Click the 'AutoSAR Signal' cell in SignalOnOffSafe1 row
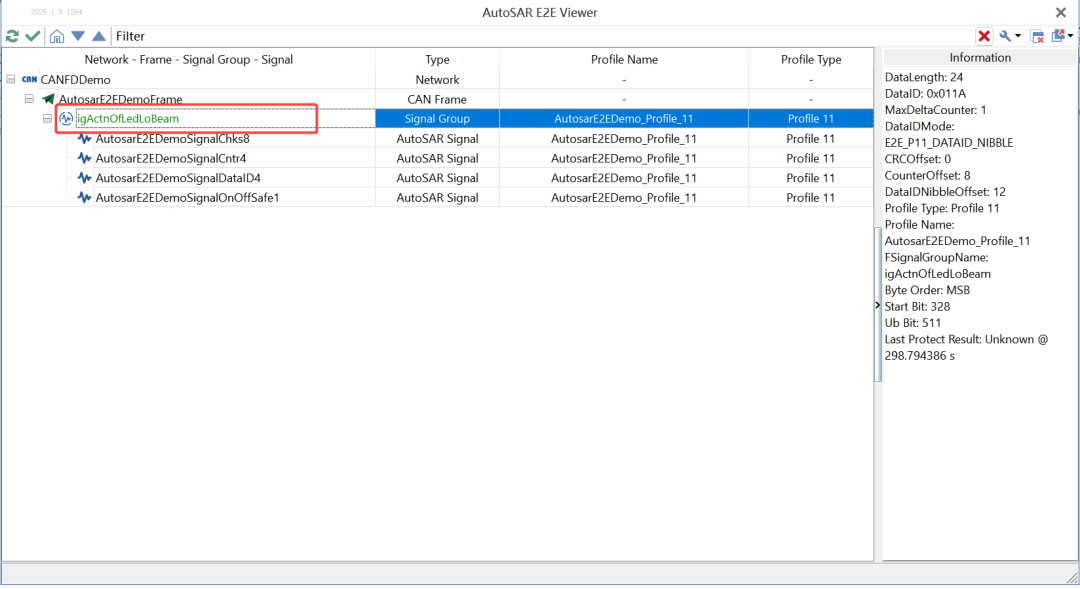Screen dimensions: 1080x589 [437, 198]
